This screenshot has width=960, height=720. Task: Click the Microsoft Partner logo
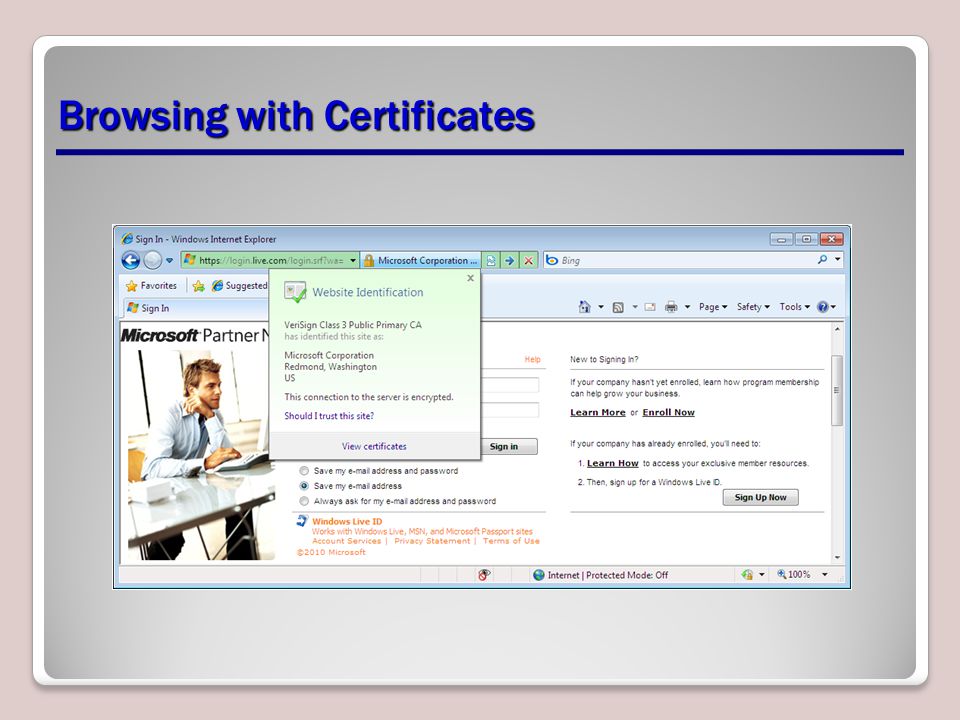coord(195,336)
